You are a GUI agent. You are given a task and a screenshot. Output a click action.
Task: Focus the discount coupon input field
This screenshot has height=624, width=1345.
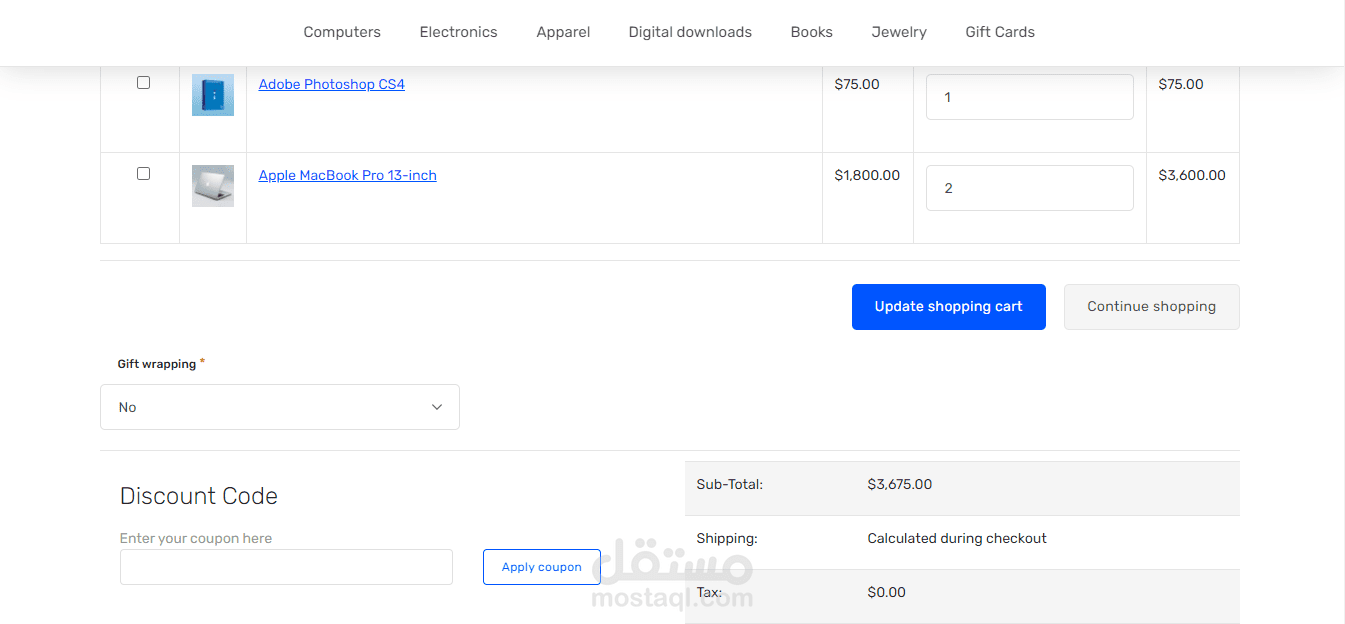tap(286, 567)
